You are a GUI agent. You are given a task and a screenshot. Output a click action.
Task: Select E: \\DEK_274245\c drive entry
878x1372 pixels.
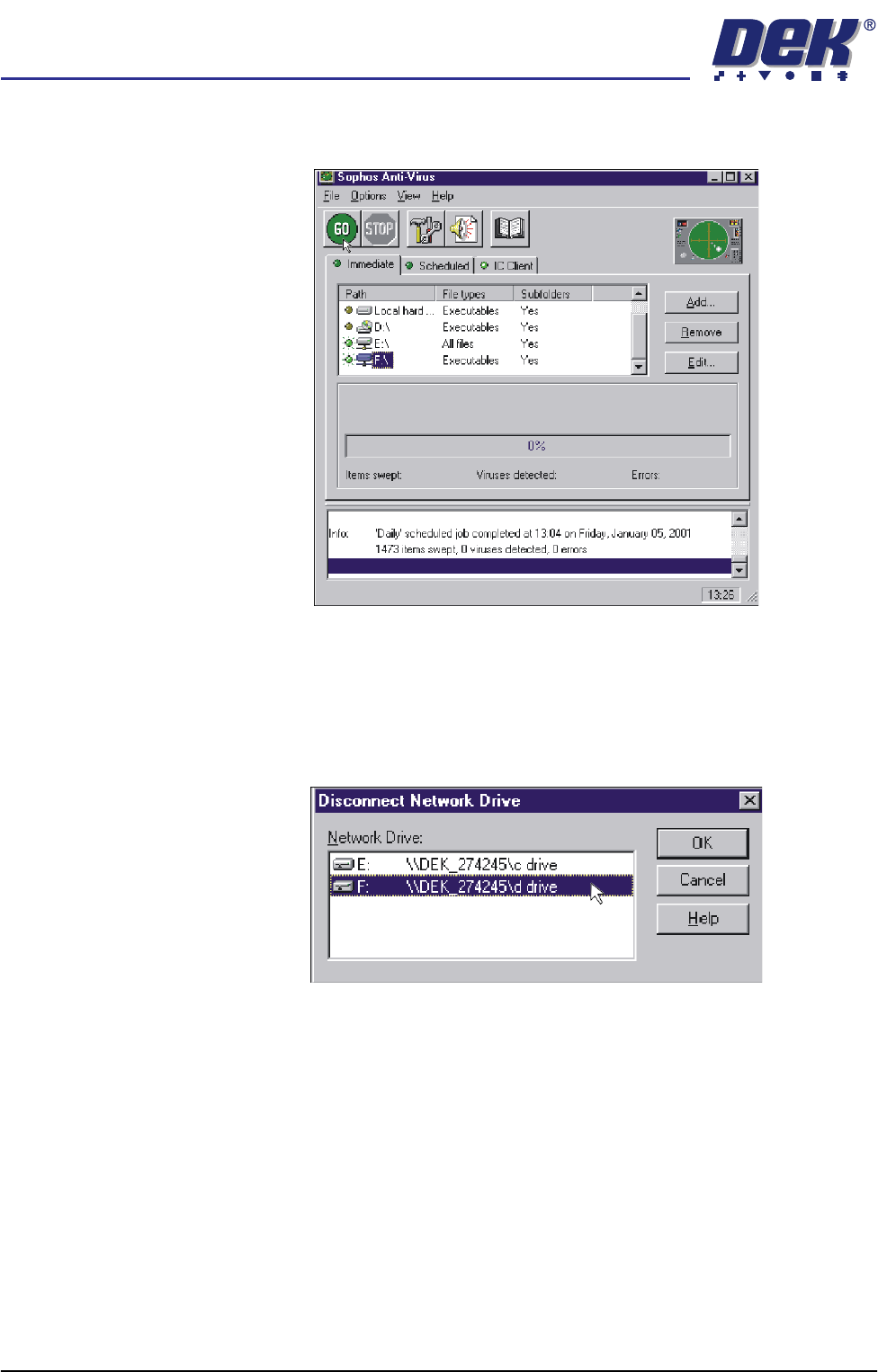(481, 864)
